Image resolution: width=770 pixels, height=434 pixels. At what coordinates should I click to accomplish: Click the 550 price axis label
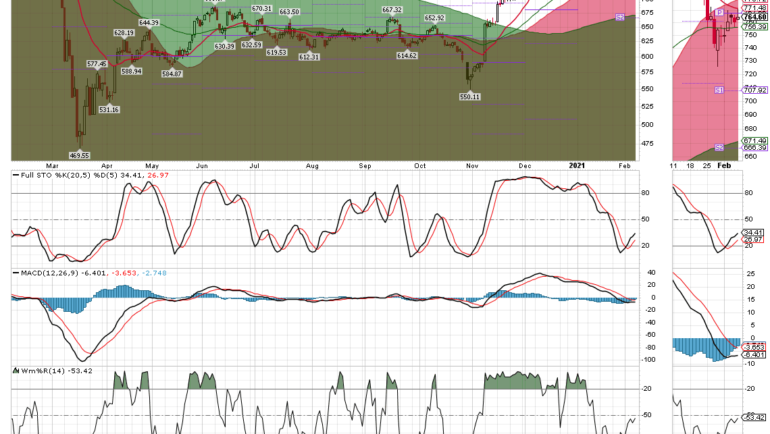[647, 89]
